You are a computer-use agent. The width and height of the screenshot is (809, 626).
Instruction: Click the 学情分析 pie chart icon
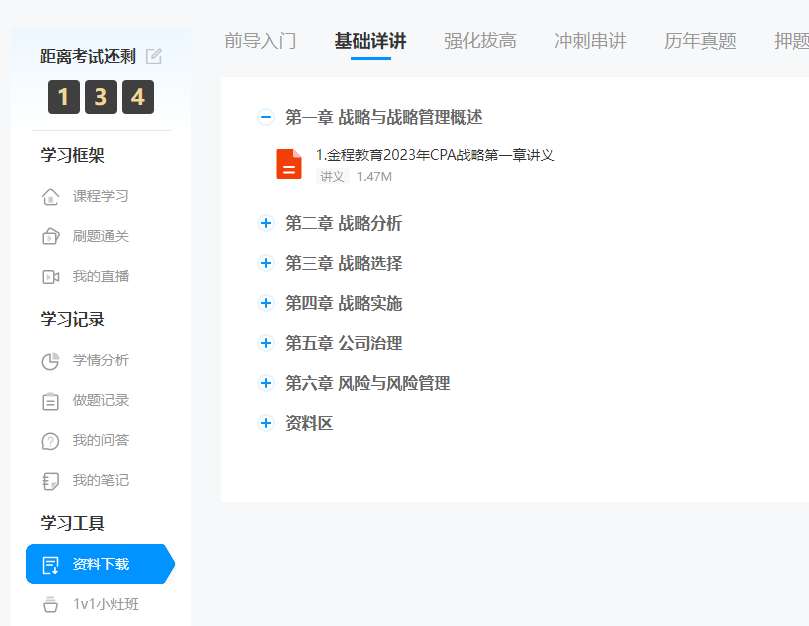[x=50, y=361]
